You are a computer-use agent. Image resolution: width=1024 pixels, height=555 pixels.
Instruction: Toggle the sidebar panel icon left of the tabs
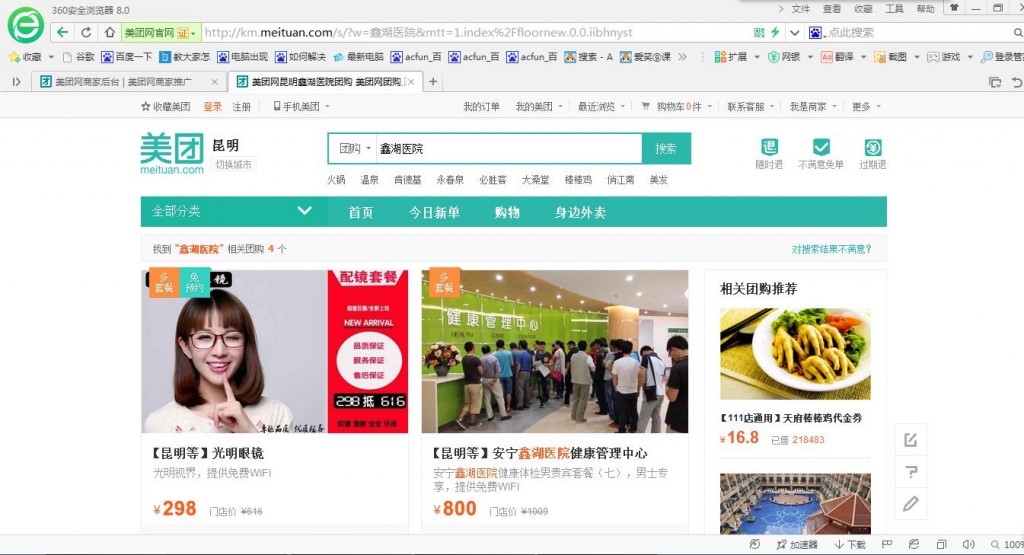pyautogui.click(x=16, y=82)
